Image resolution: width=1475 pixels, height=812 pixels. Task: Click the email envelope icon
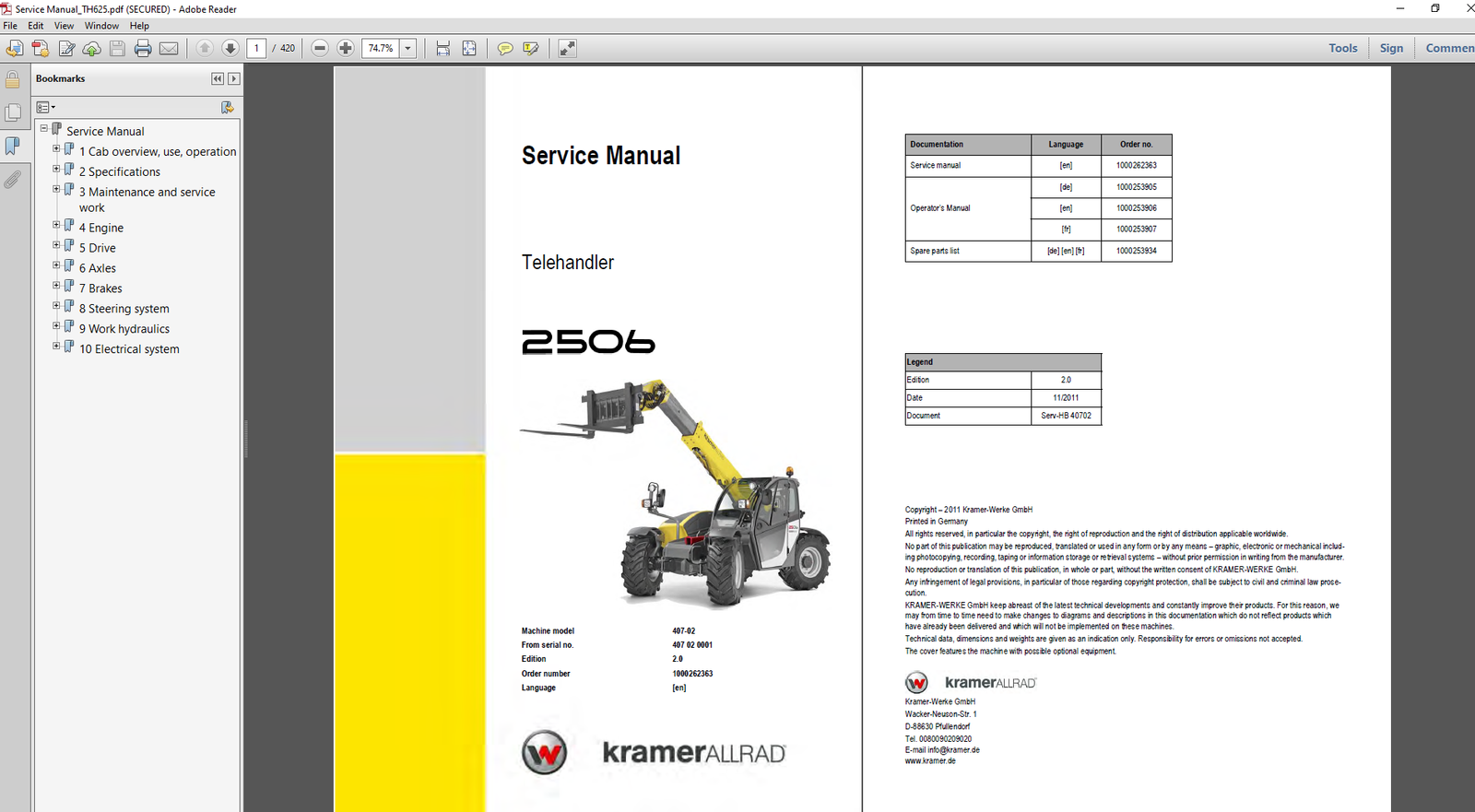169,48
